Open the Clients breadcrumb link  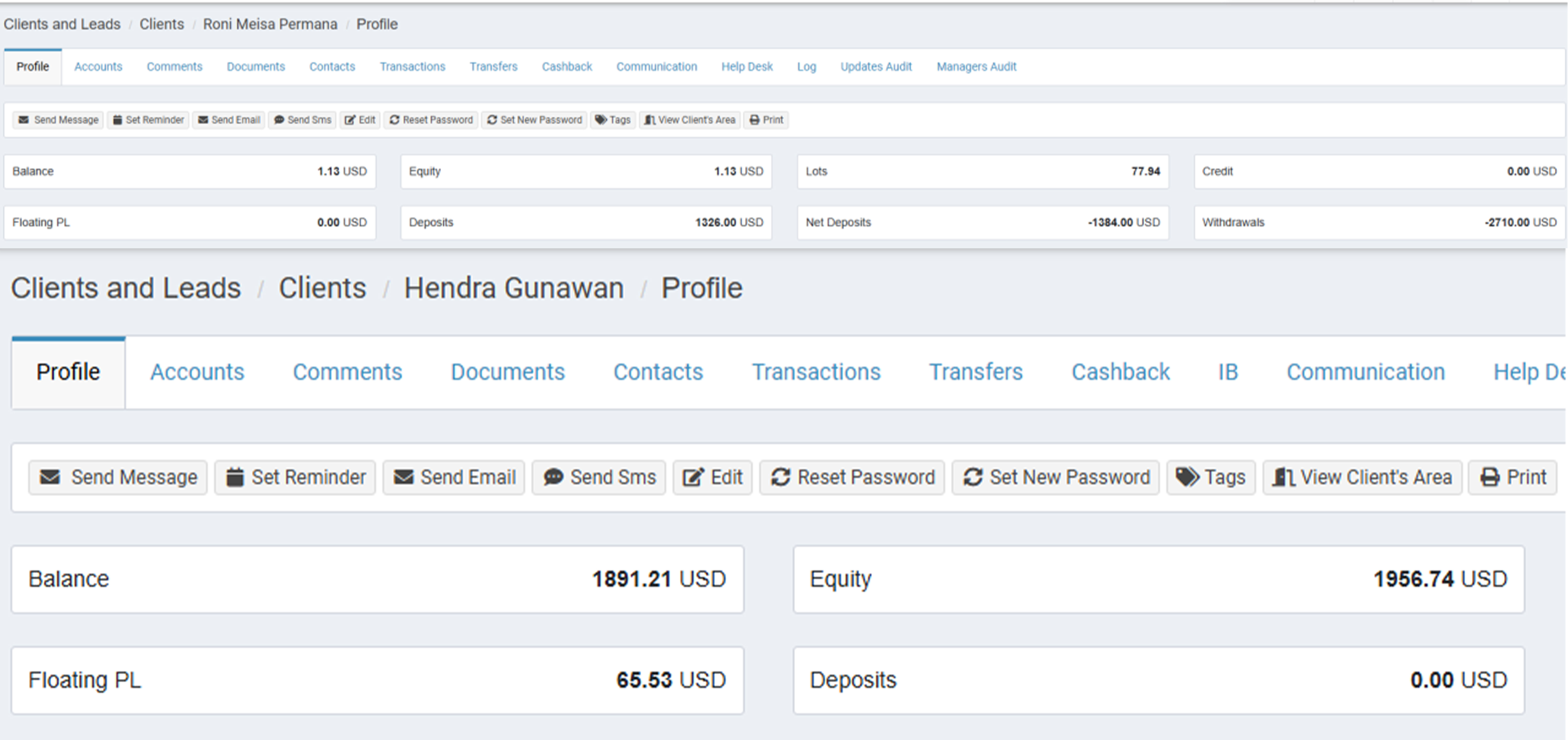[322, 288]
